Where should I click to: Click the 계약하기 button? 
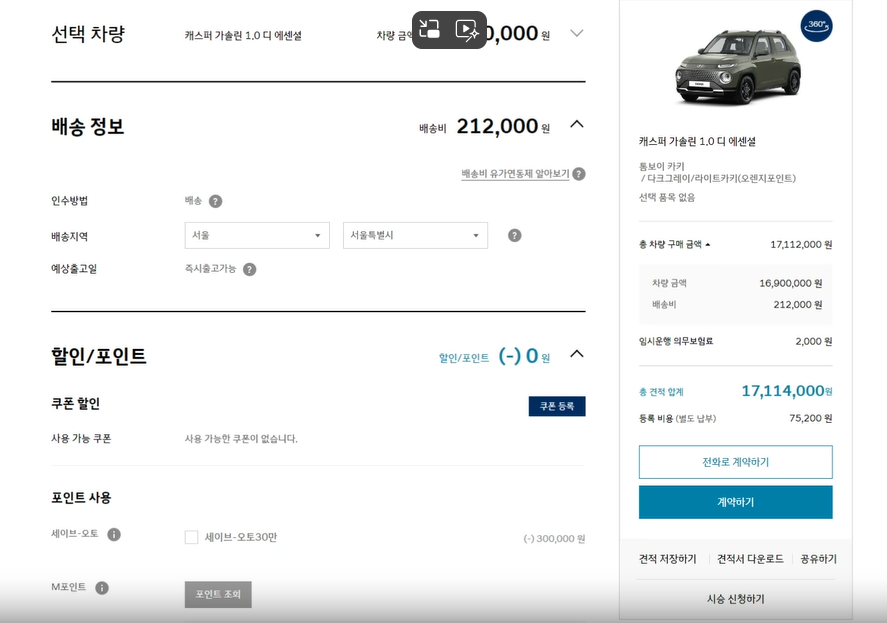tap(735, 502)
